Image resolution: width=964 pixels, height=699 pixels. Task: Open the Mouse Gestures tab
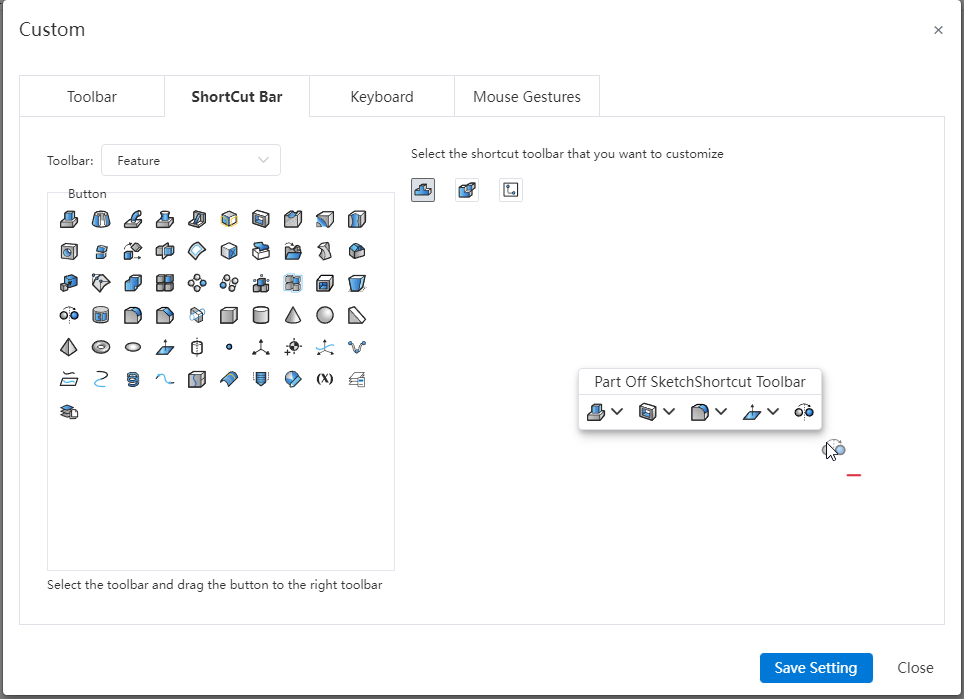[x=527, y=97]
